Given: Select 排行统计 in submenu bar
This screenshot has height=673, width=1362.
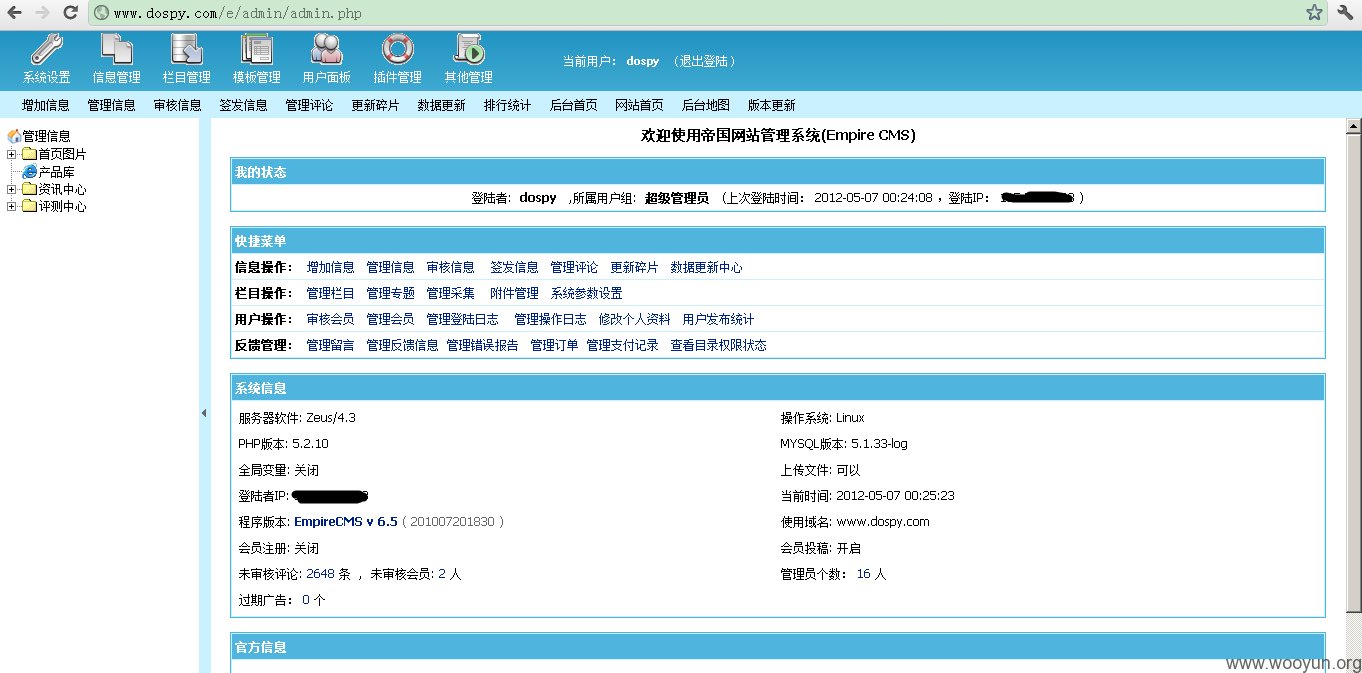Looking at the screenshot, I should [x=508, y=105].
